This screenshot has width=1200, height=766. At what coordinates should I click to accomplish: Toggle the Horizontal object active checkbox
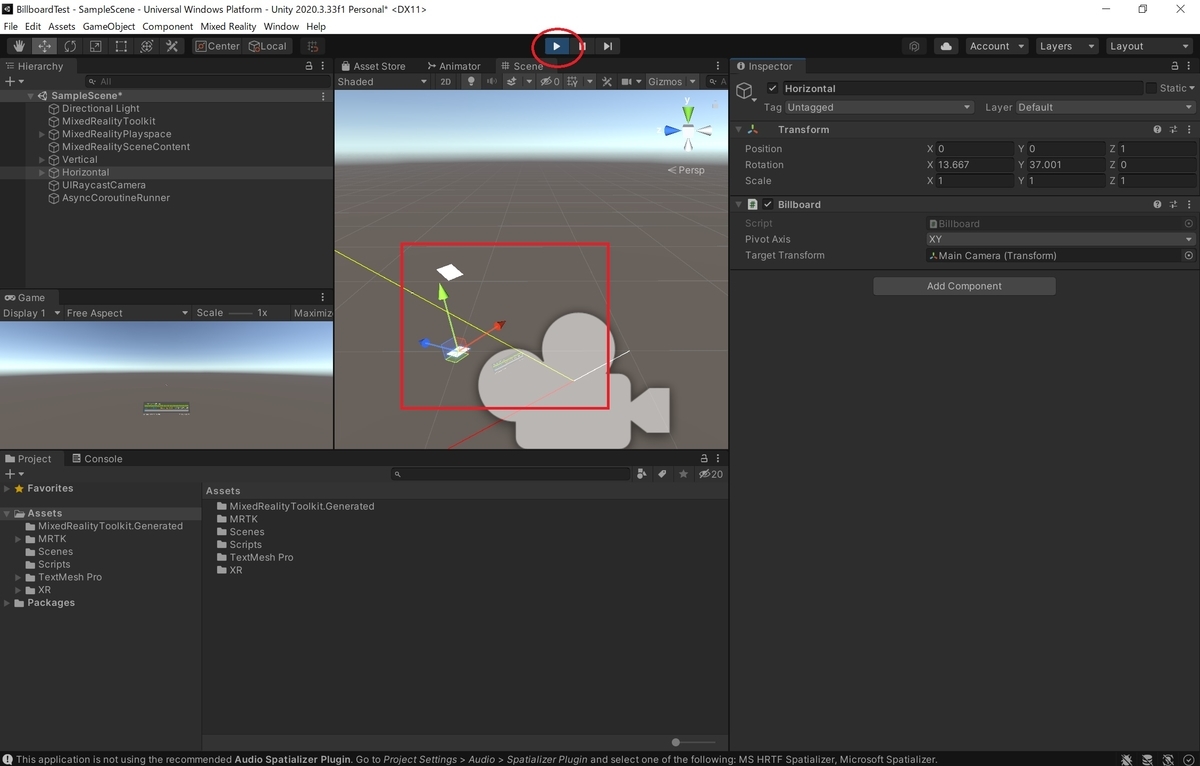click(772, 88)
